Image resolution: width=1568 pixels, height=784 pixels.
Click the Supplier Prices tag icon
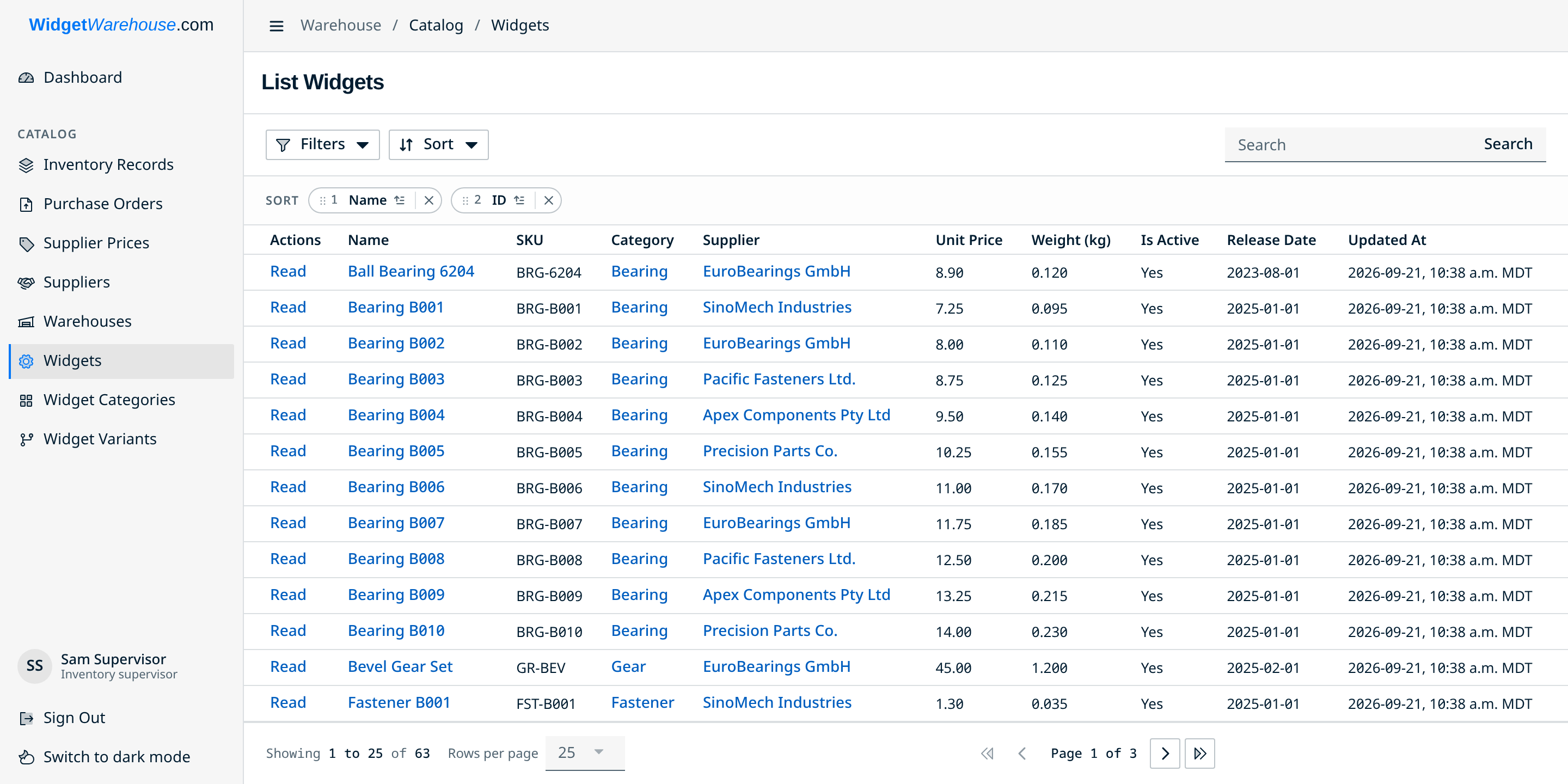tap(26, 243)
